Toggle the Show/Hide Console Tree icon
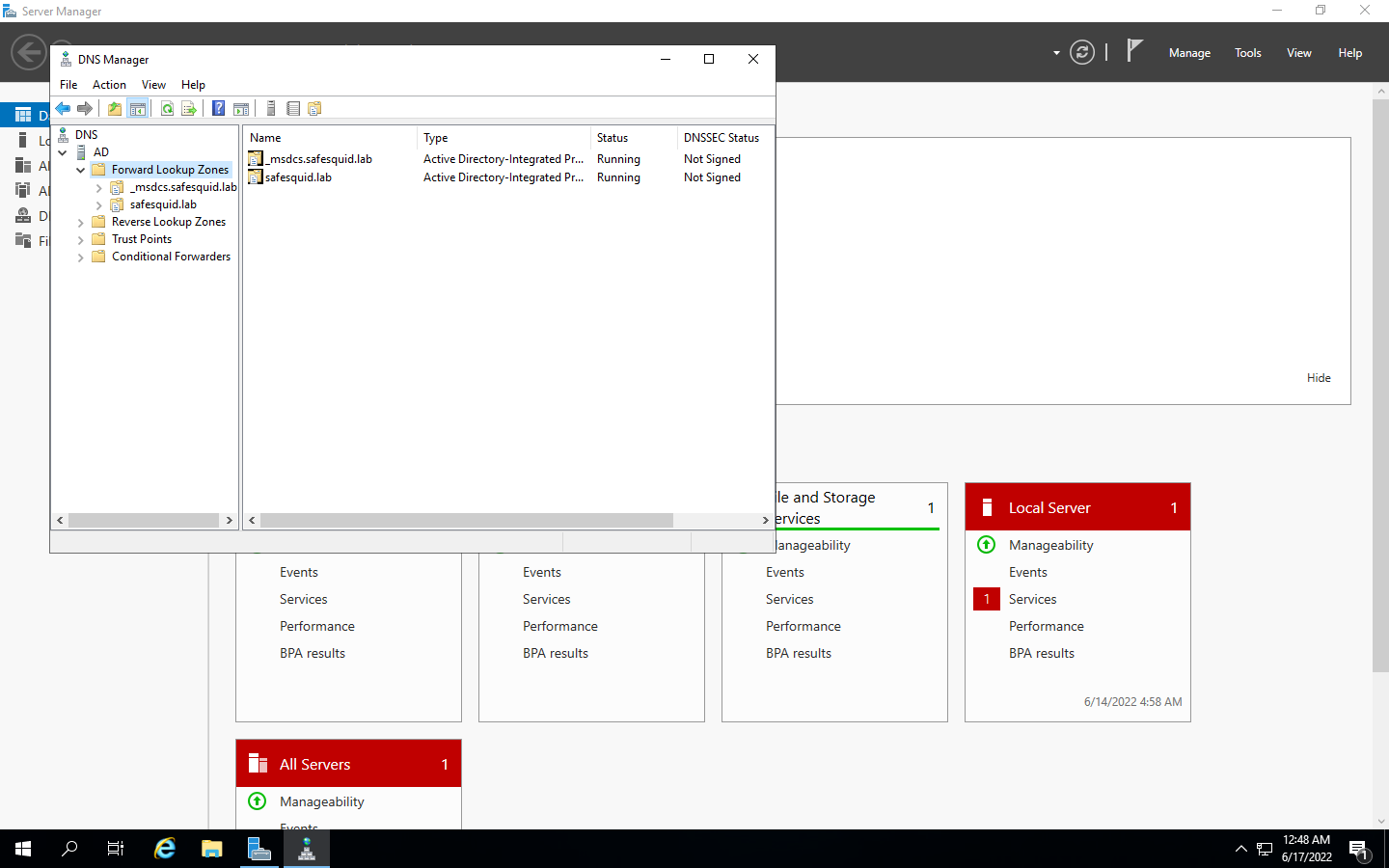Viewport: 1389px width, 868px height. pyautogui.click(x=138, y=108)
